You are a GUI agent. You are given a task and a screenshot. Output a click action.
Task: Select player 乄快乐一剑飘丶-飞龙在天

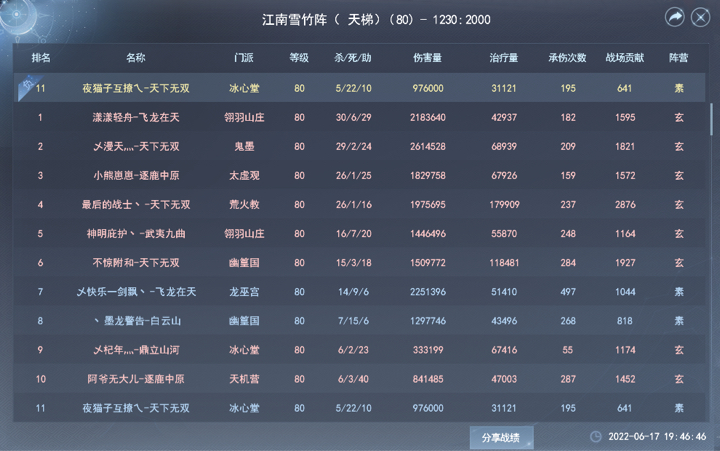point(136,292)
